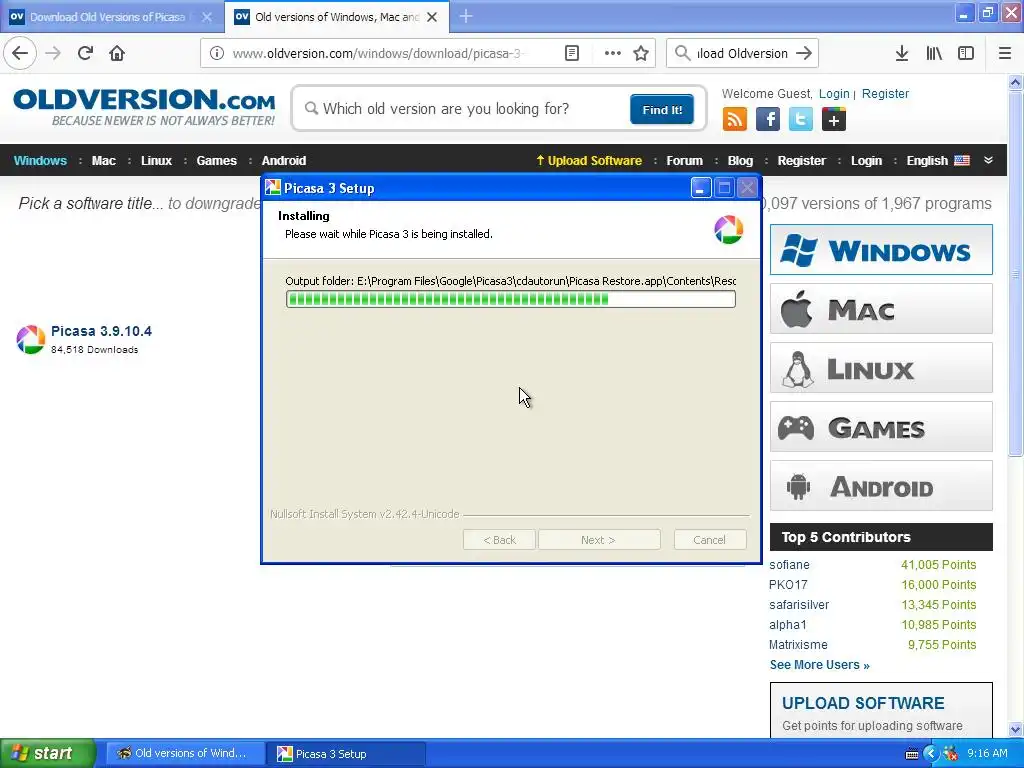The width and height of the screenshot is (1024, 768).
Task: Open the Windows nav menu item
Action: [x=40, y=161]
